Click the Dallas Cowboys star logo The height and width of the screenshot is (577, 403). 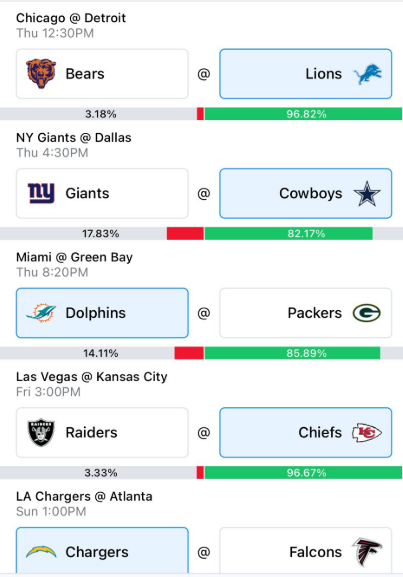point(367,193)
